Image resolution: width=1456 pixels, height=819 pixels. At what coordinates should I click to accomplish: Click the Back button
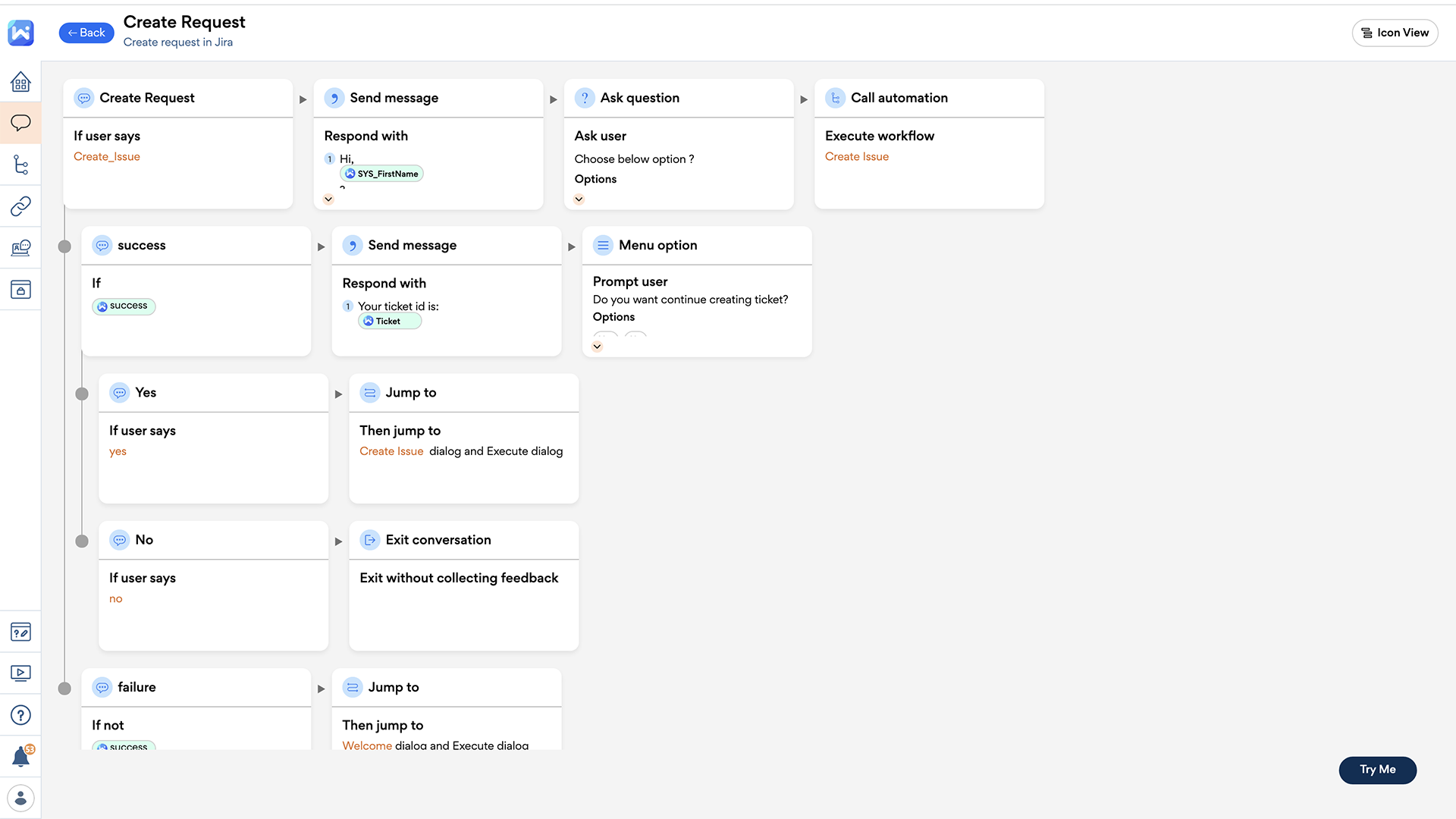86,33
